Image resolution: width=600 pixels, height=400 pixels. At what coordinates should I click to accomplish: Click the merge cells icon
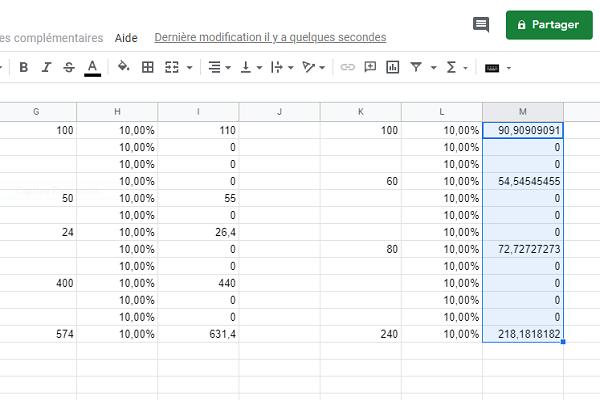pos(172,68)
